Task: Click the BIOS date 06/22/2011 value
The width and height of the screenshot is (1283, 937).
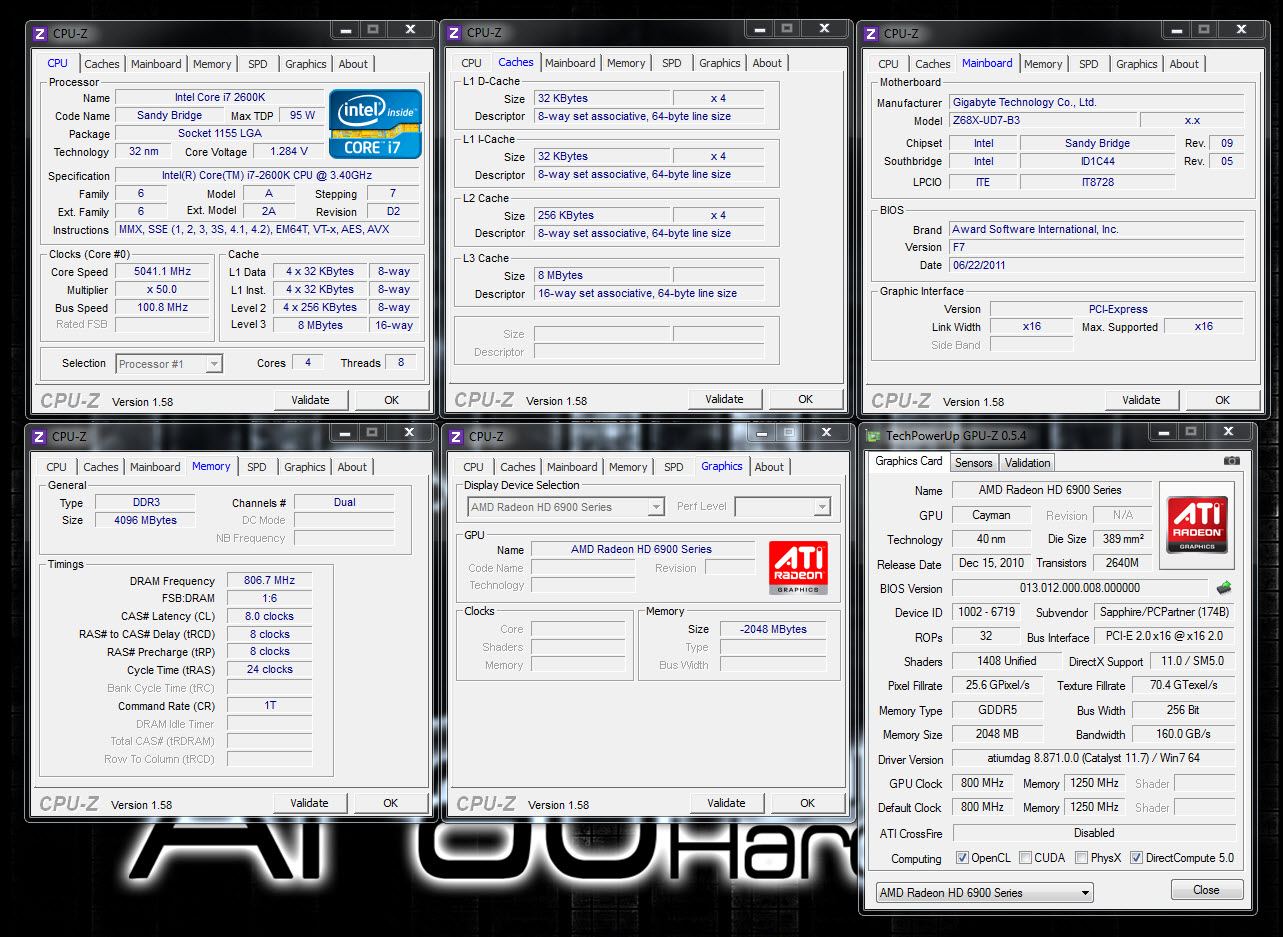Action: (1096, 265)
